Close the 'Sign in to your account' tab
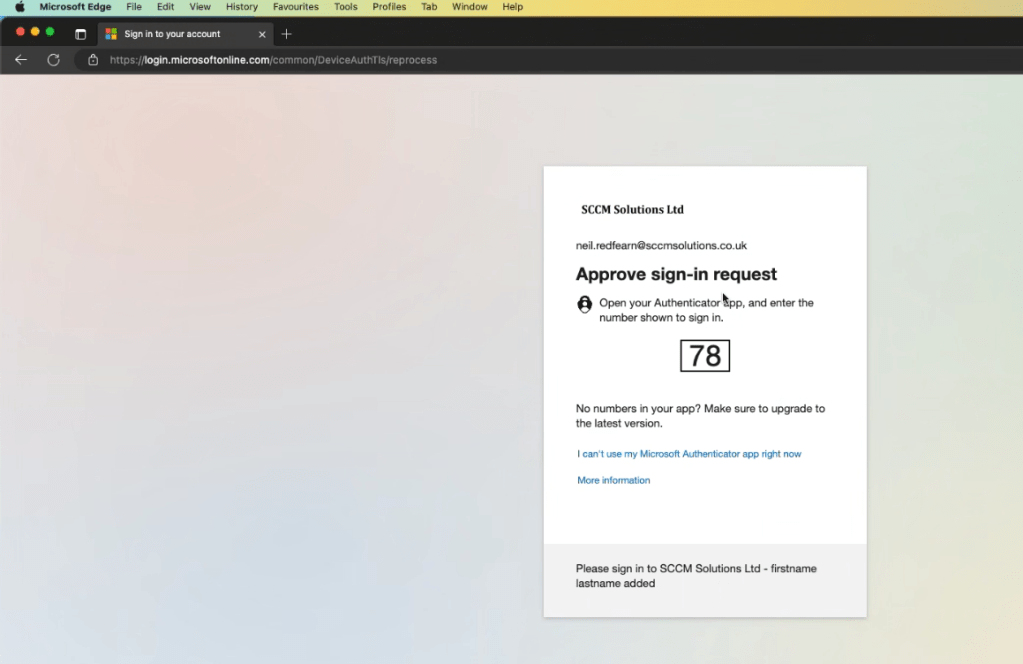The width and height of the screenshot is (1023, 664). pos(263,34)
